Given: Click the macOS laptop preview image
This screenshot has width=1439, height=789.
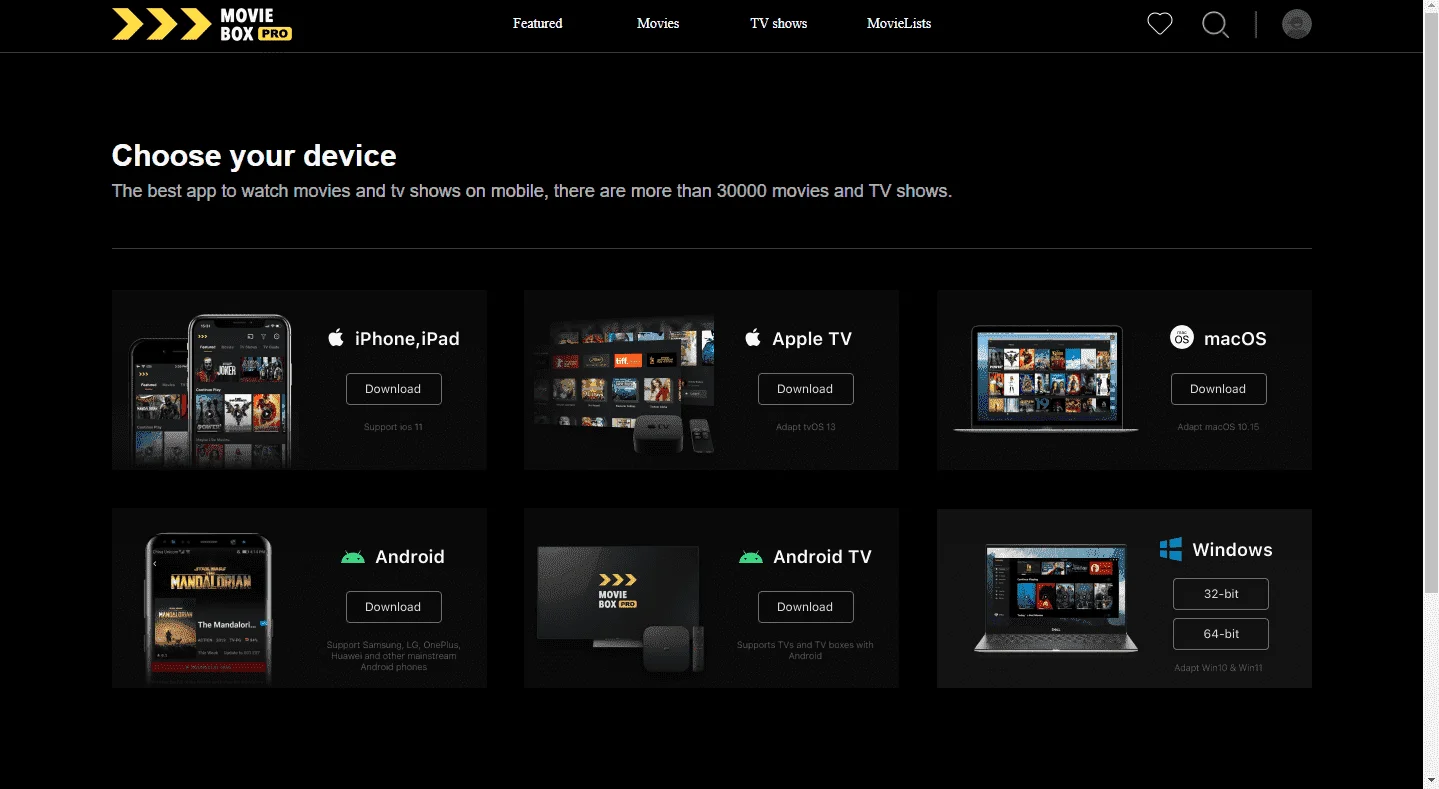Looking at the screenshot, I should [1046, 379].
